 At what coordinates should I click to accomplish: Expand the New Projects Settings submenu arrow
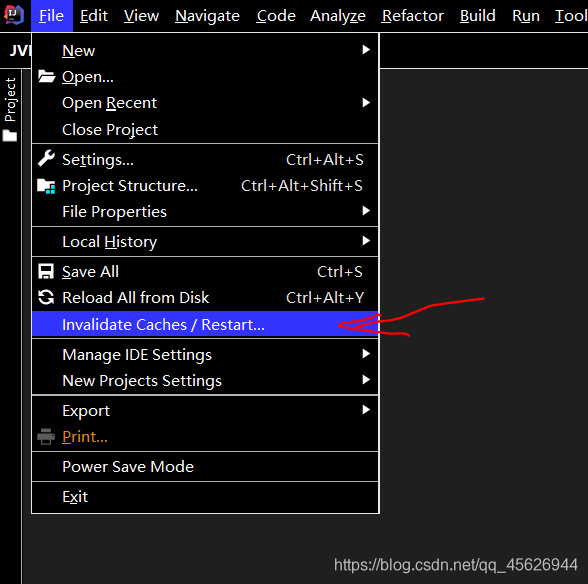point(366,380)
